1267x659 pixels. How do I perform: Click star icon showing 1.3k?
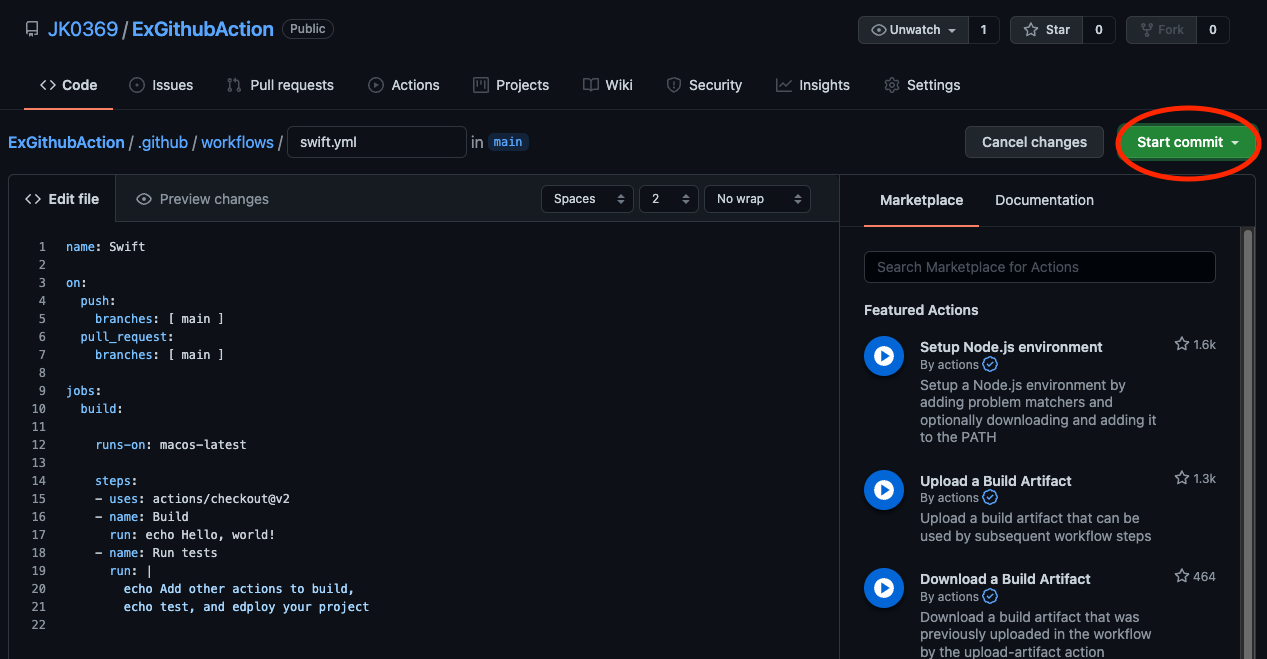1182,478
